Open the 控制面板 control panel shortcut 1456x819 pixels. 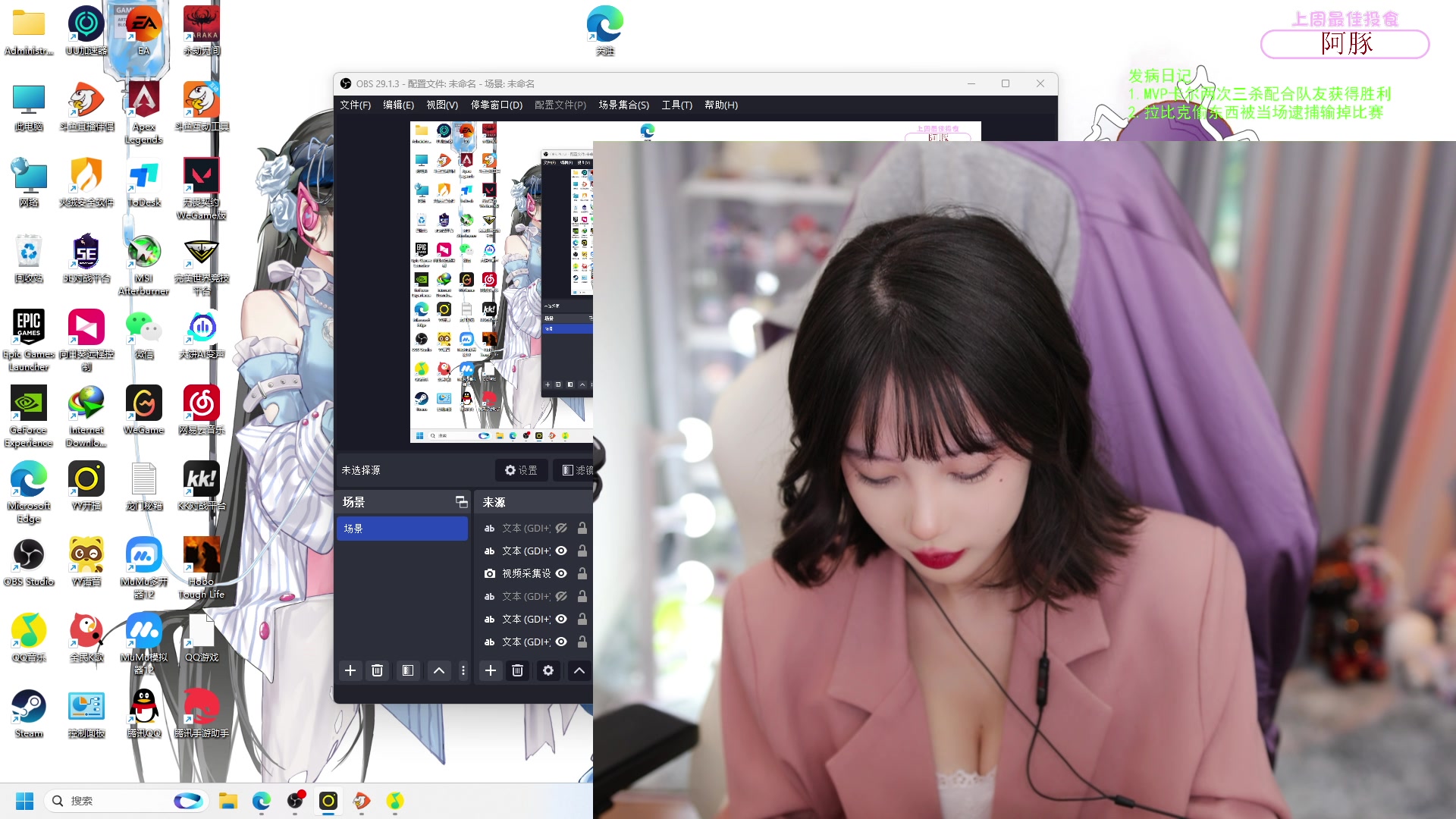[86, 714]
